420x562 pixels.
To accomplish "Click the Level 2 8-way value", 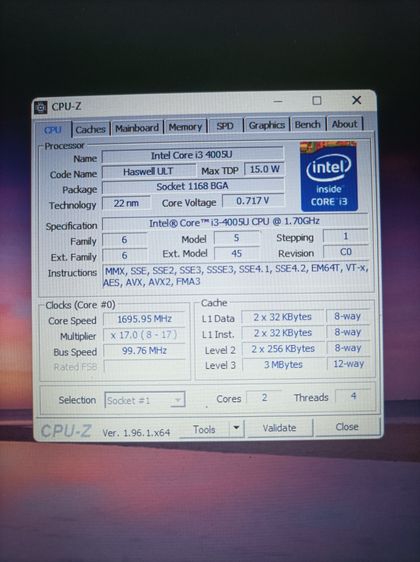I will [x=348, y=348].
